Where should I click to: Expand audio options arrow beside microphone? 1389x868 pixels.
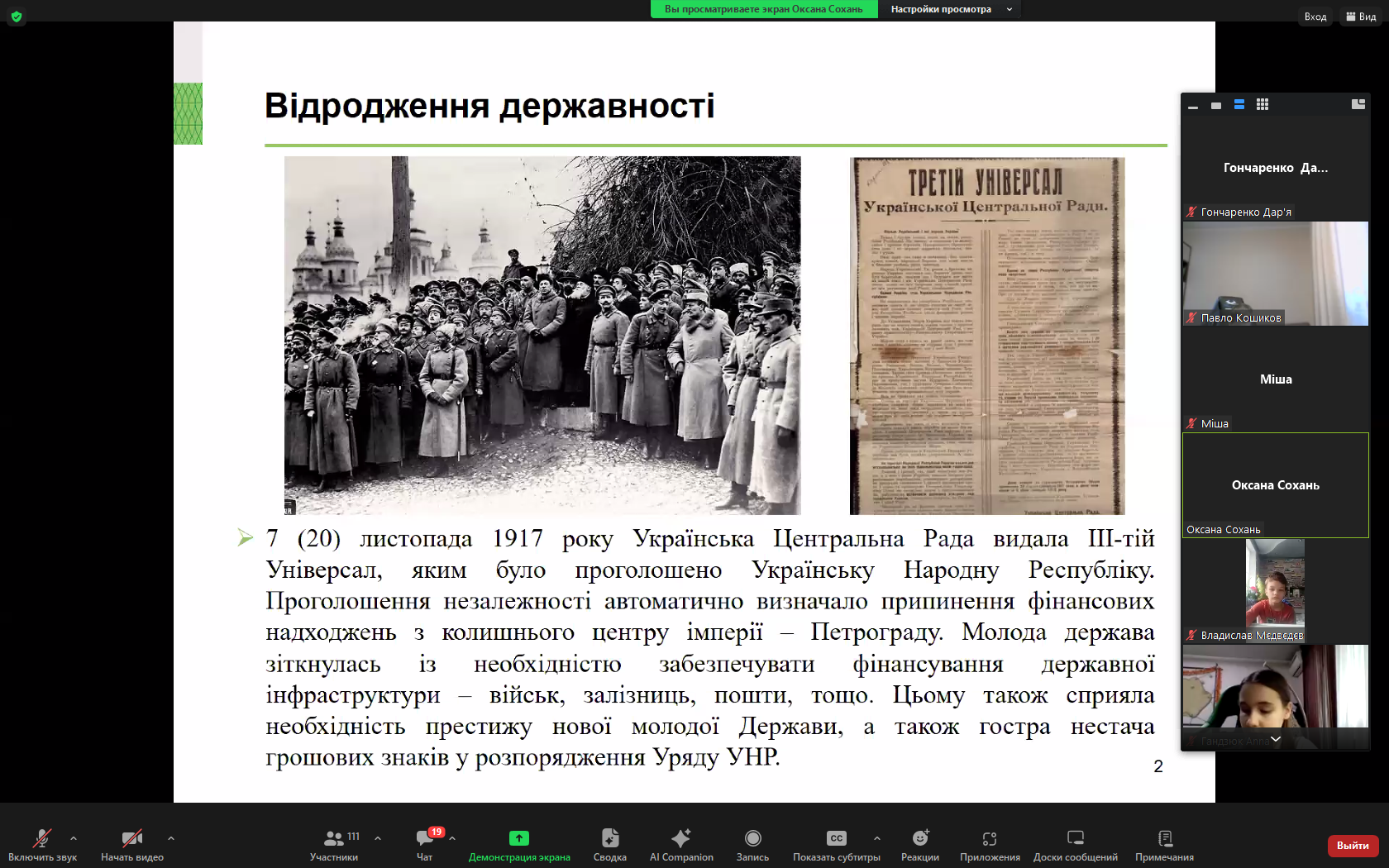pyautogui.click(x=74, y=838)
